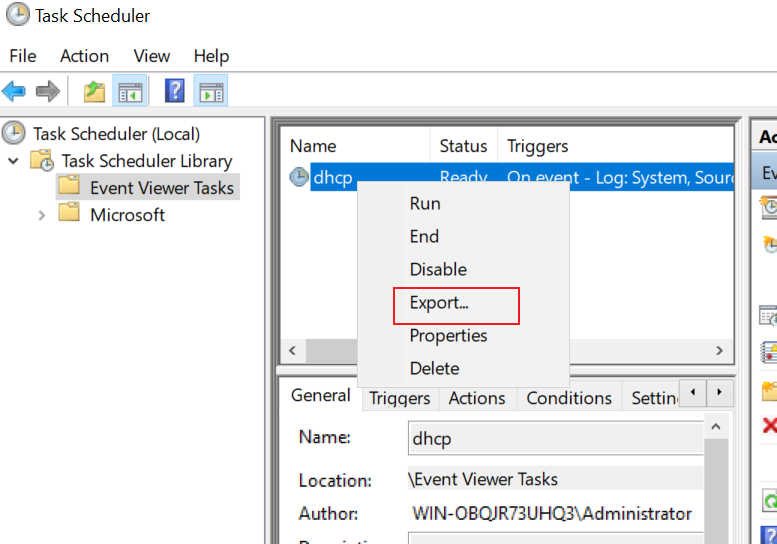Expand the Microsoft folder node
This screenshot has width=777, height=544.
[42, 216]
